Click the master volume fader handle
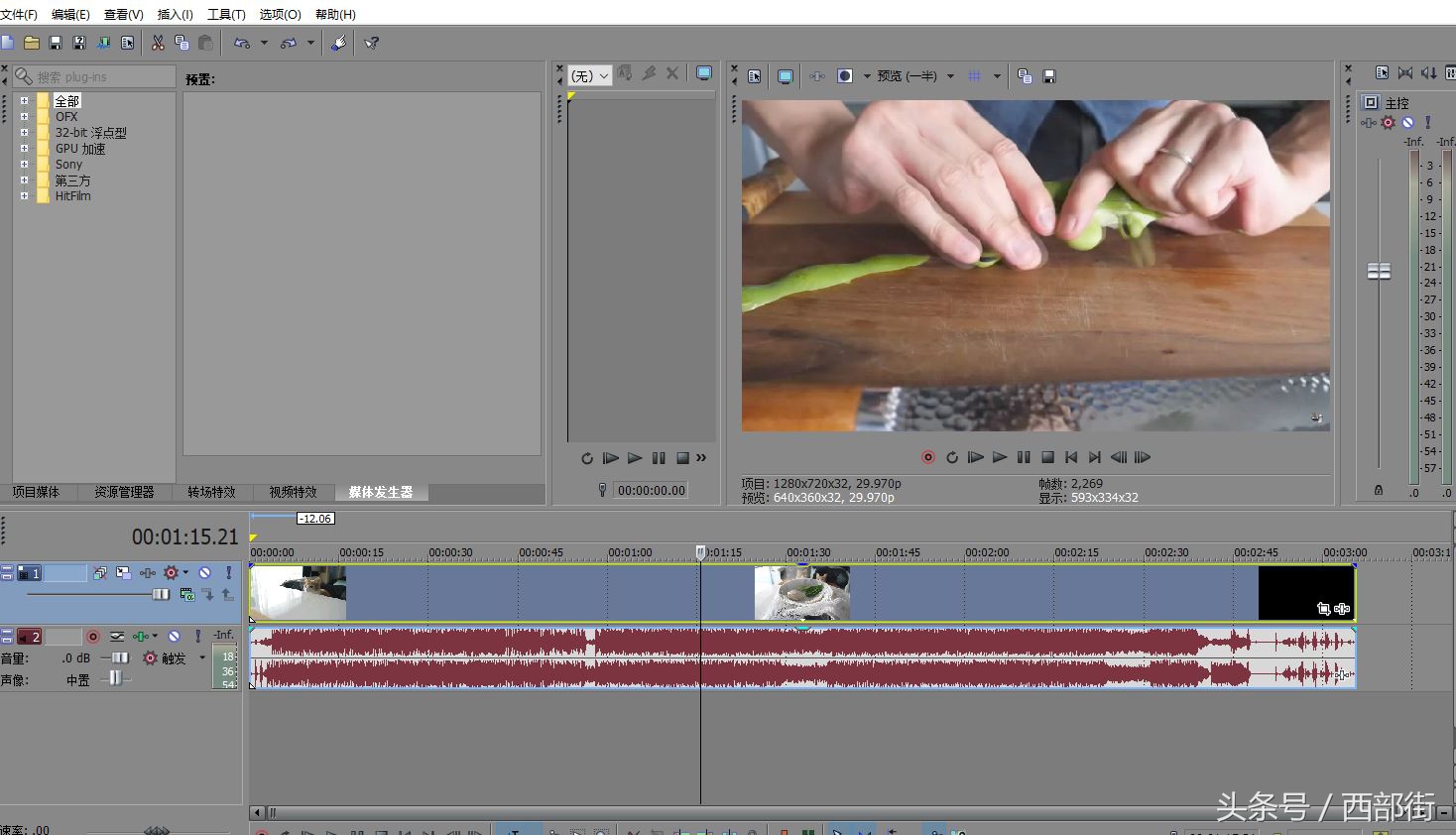The width and height of the screenshot is (1456, 835). pyautogui.click(x=1379, y=271)
